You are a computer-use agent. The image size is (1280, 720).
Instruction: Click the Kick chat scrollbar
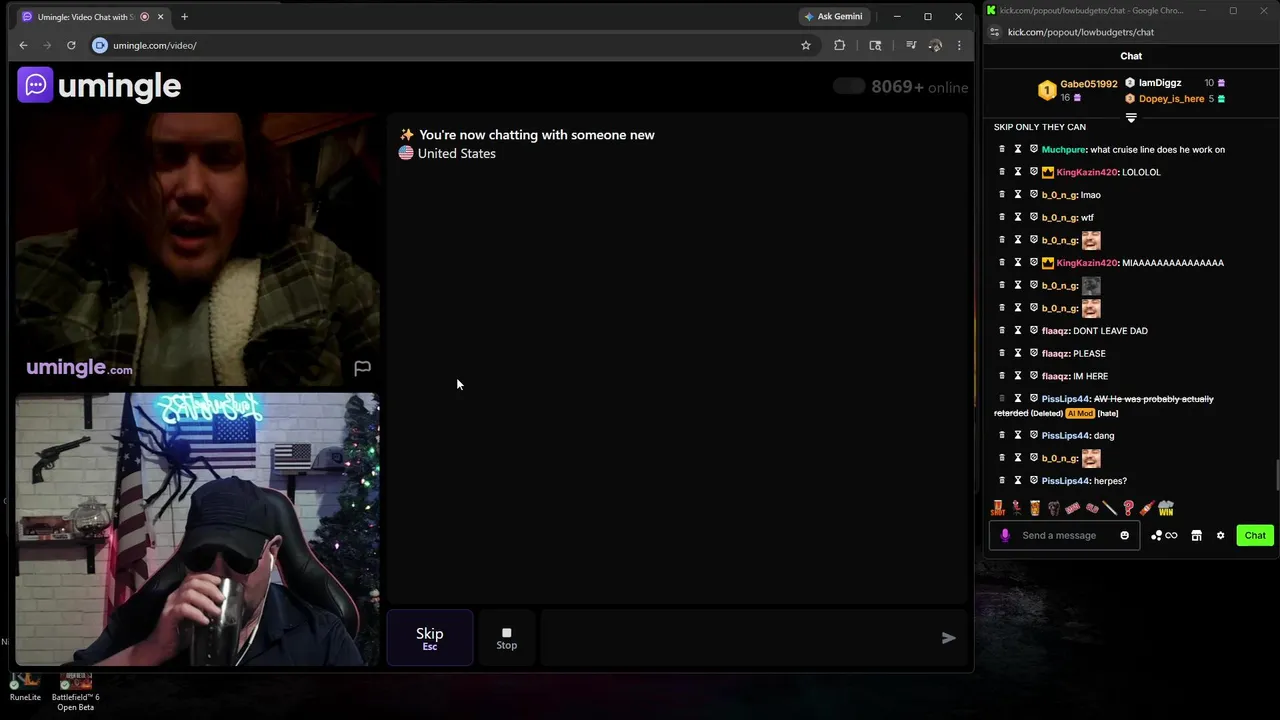(1276, 476)
